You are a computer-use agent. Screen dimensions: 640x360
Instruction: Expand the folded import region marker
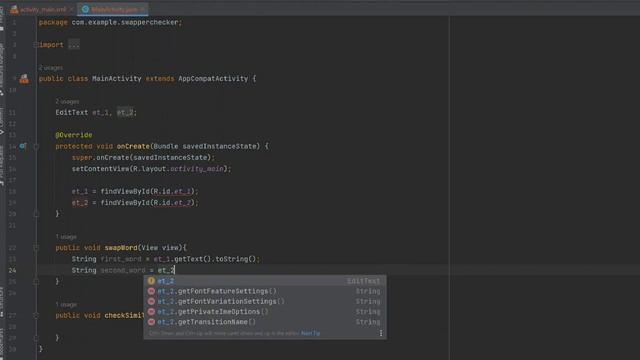coord(36,45)
